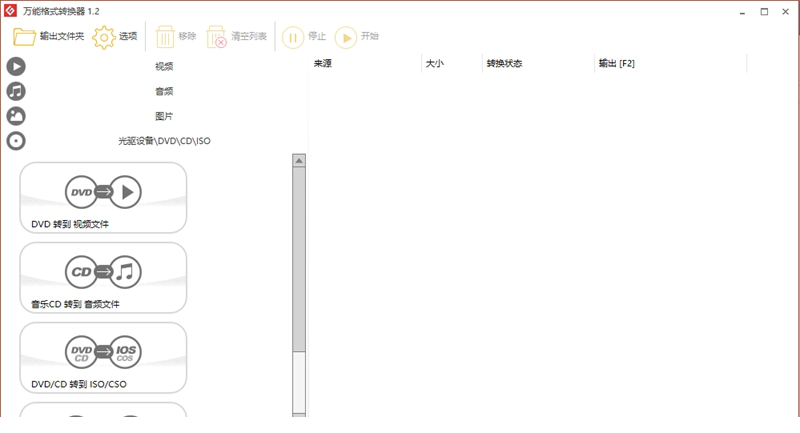800x433 pixels.
Task: Click the picture category image icon
Action: pos(16,116)
